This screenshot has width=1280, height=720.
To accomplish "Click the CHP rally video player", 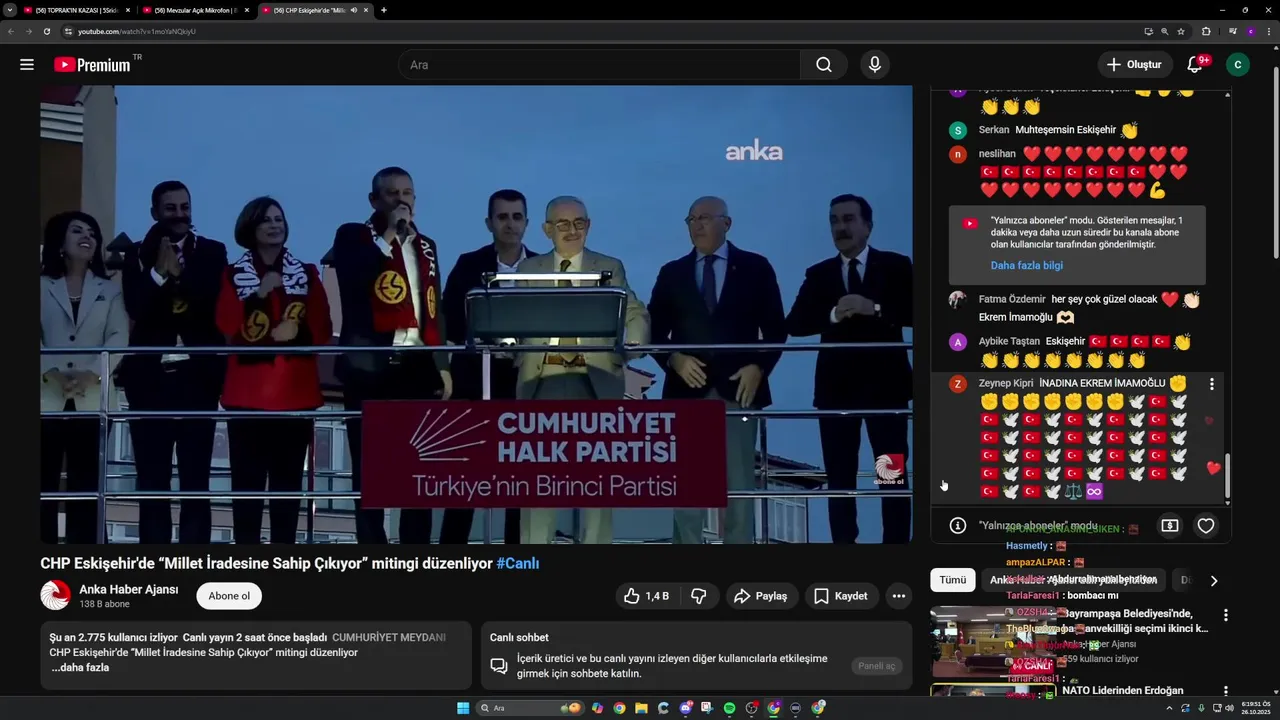I will click(476, 314).
